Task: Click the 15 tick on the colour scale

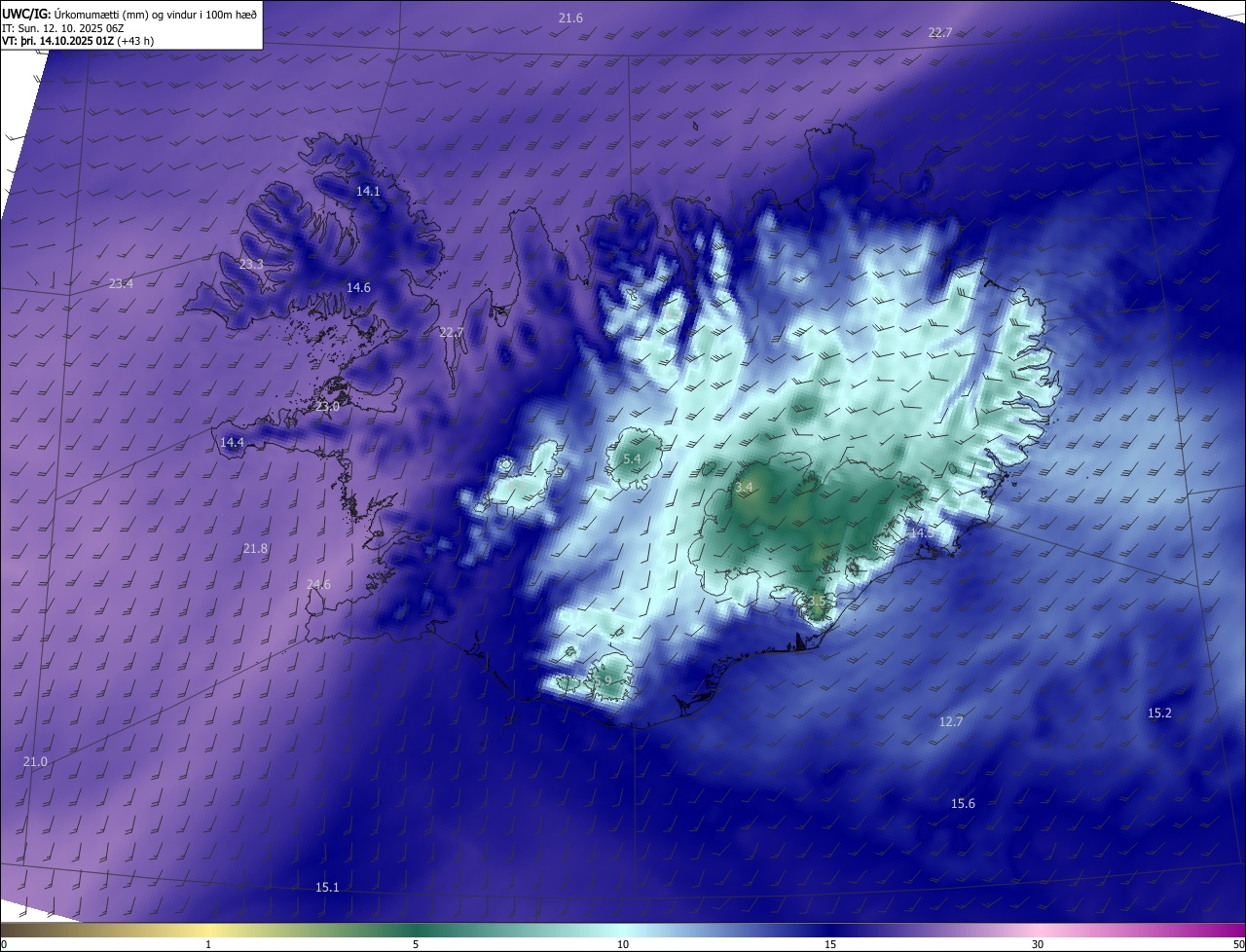Action: click(x=830, y=944)
